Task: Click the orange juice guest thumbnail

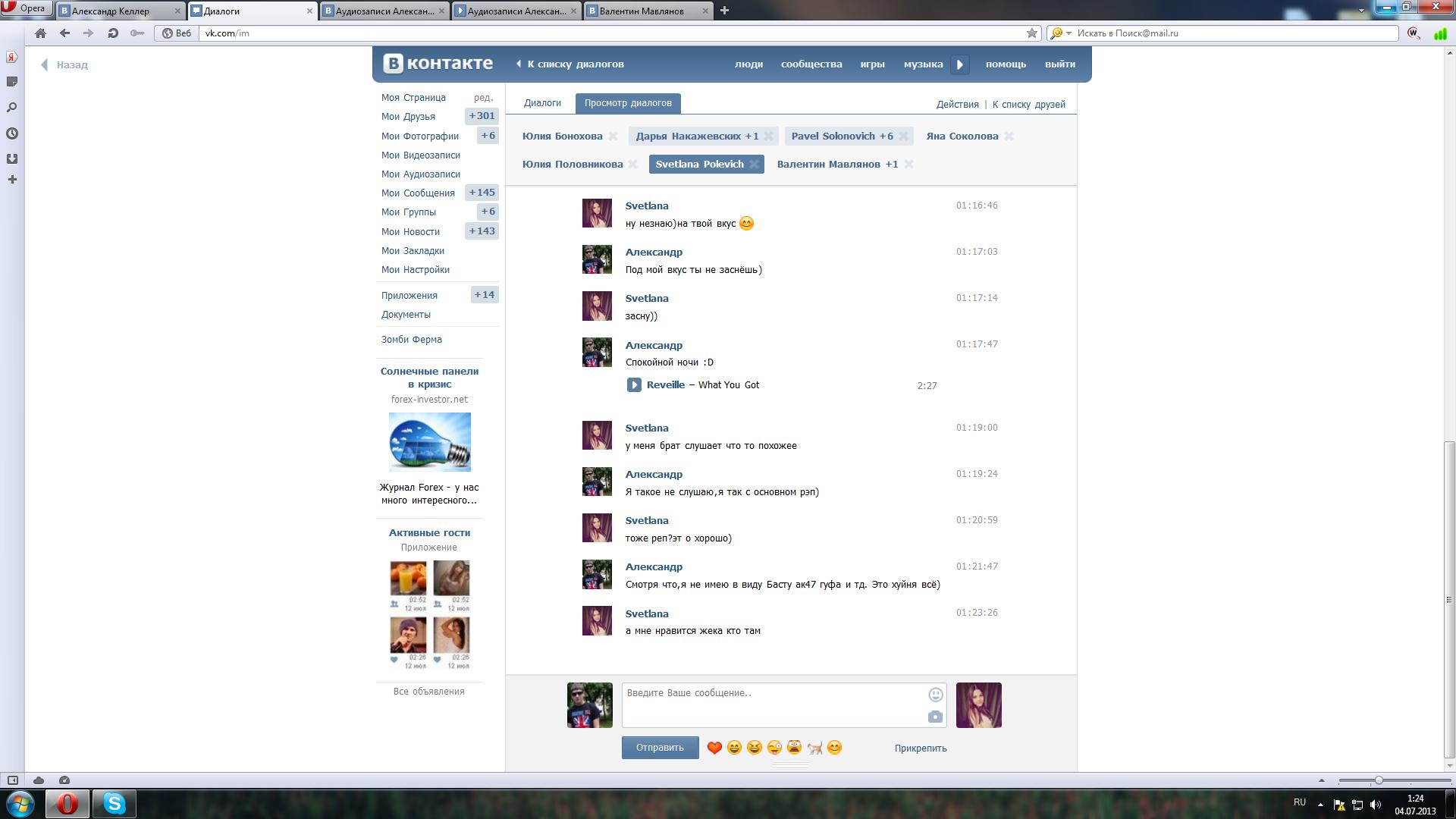Action: point(408,578)
